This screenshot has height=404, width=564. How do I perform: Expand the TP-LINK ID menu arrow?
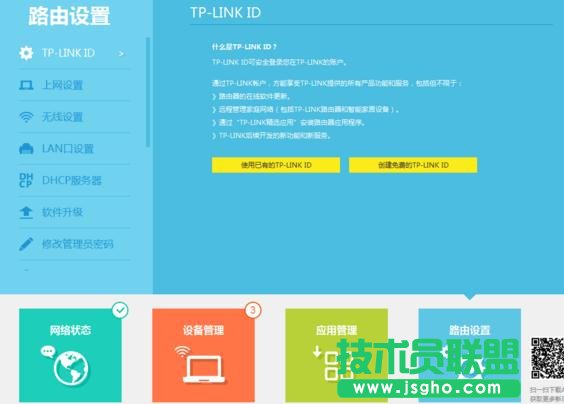(121, 54)
